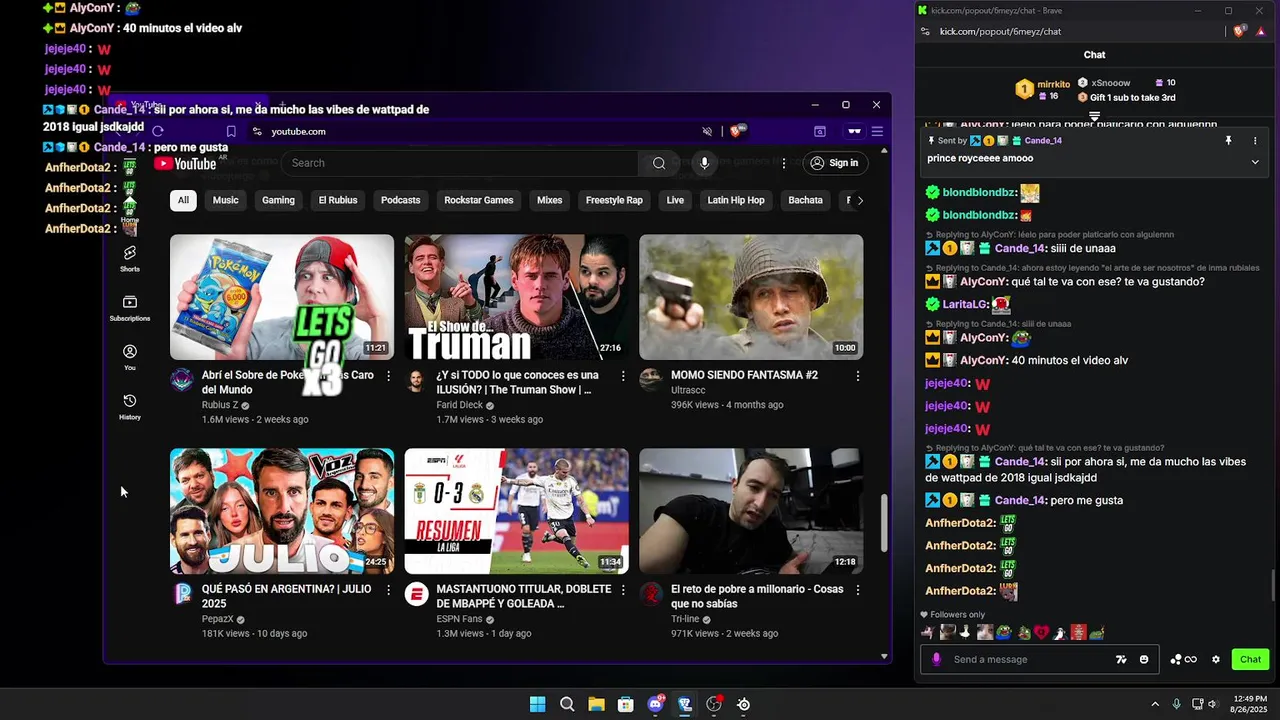Select the Rockstar Games chip
Image resolution: width=1280 pixels, height=720 pixels.
[479, 200]
